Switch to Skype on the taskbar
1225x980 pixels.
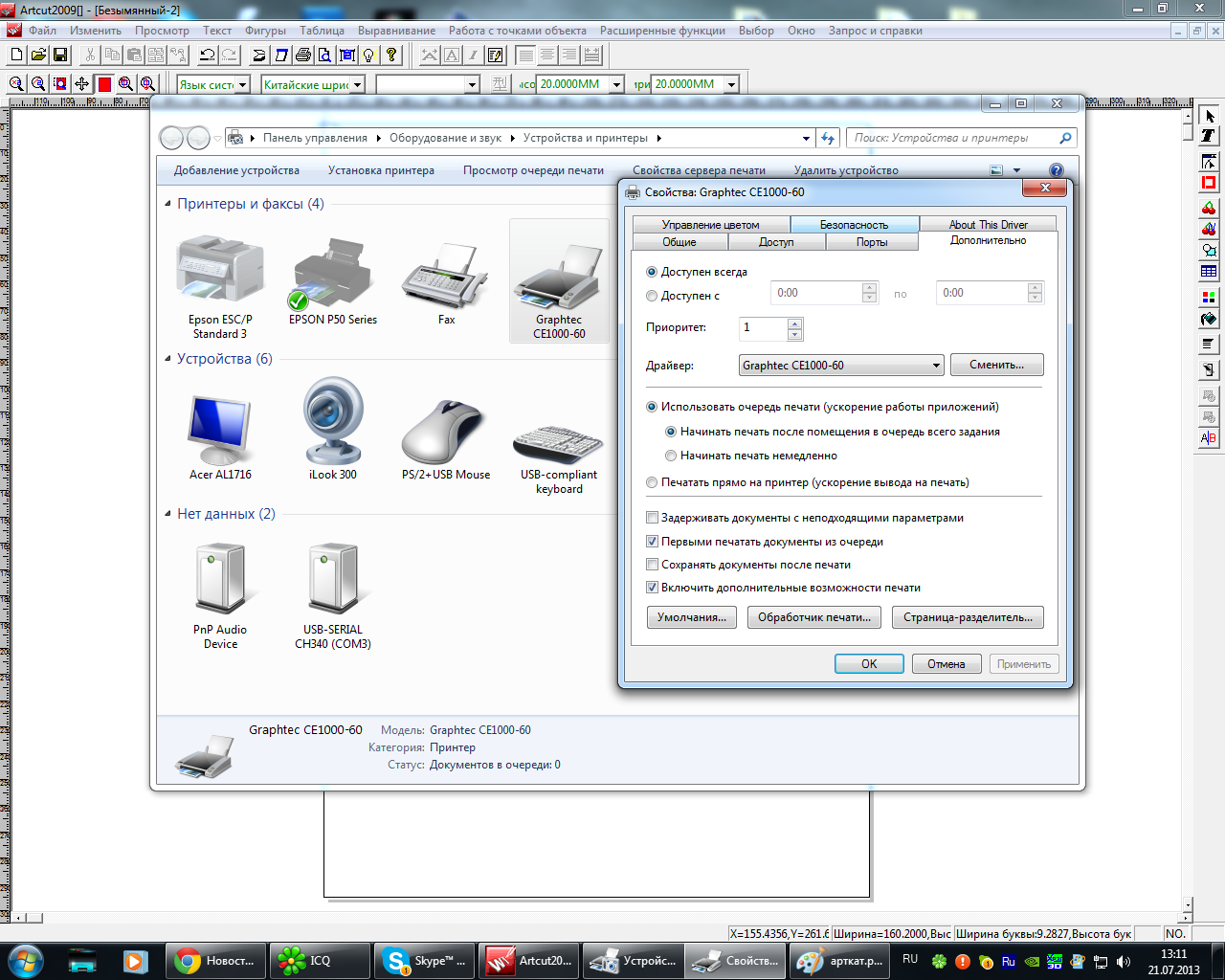[x=424, y=961]
